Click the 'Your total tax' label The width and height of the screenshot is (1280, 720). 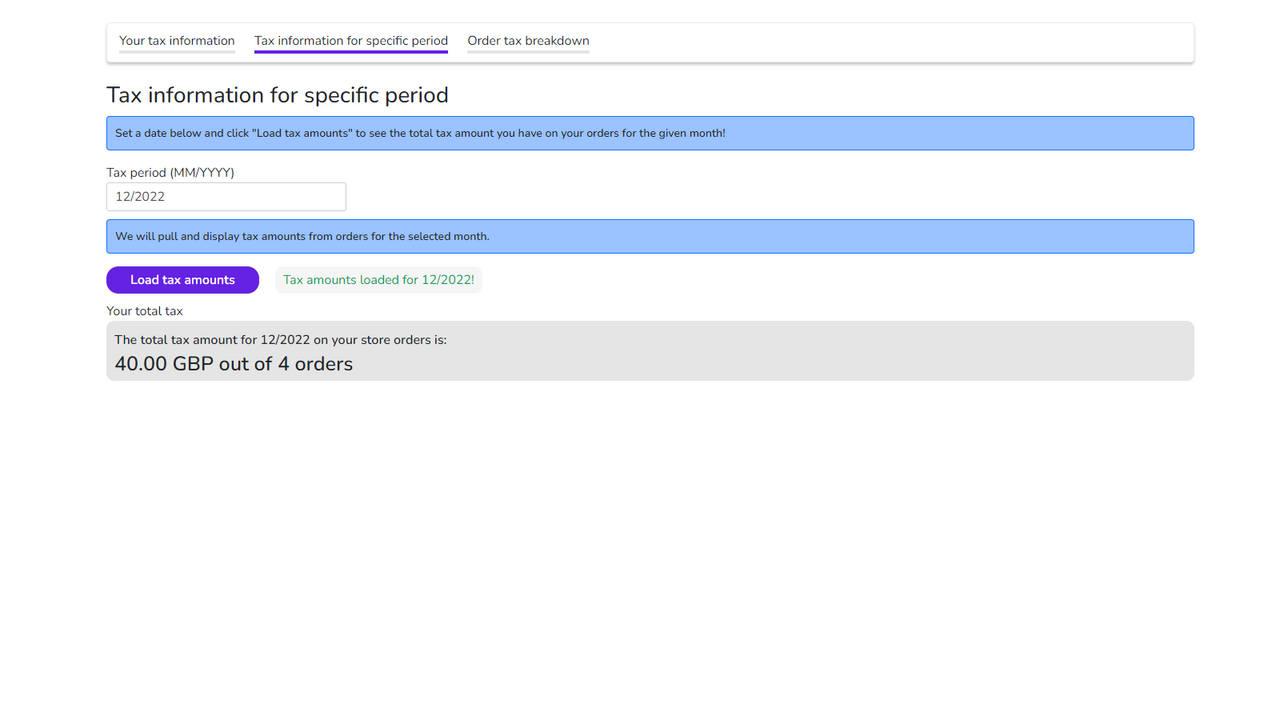pos(145,311)
